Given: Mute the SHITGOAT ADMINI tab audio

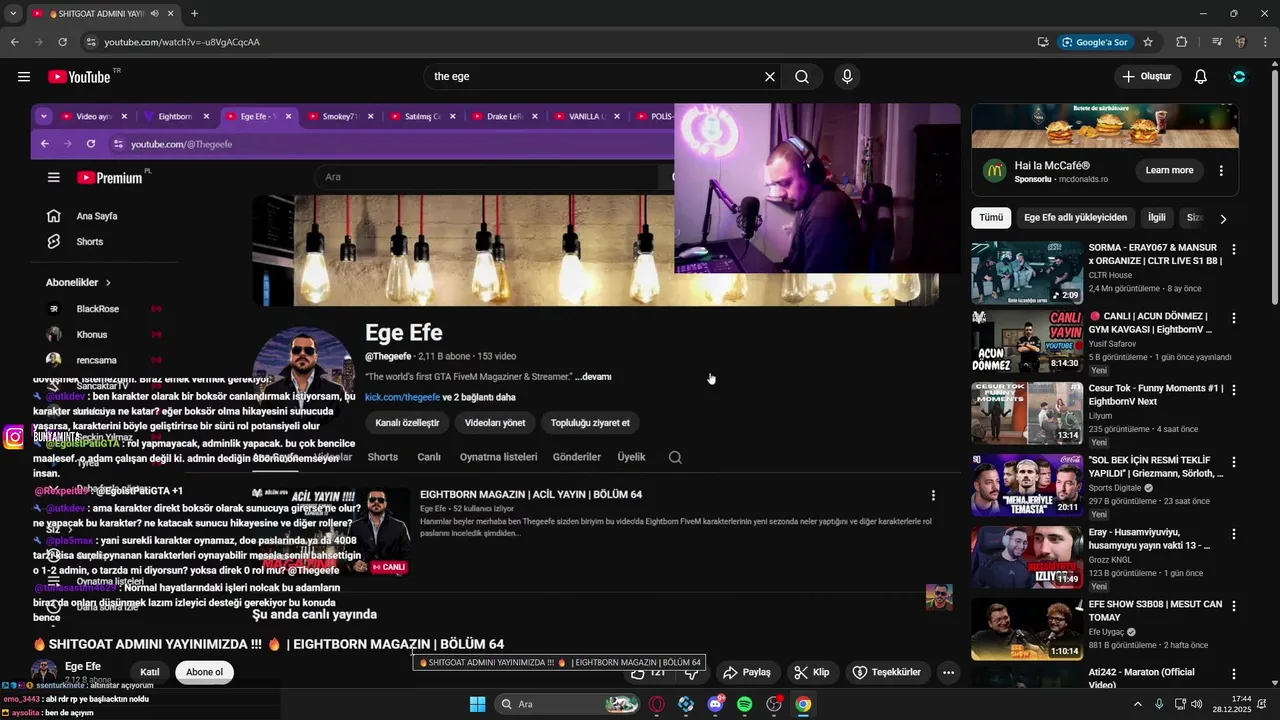Looking at the screenshot, I should click(x=155, y=14).
